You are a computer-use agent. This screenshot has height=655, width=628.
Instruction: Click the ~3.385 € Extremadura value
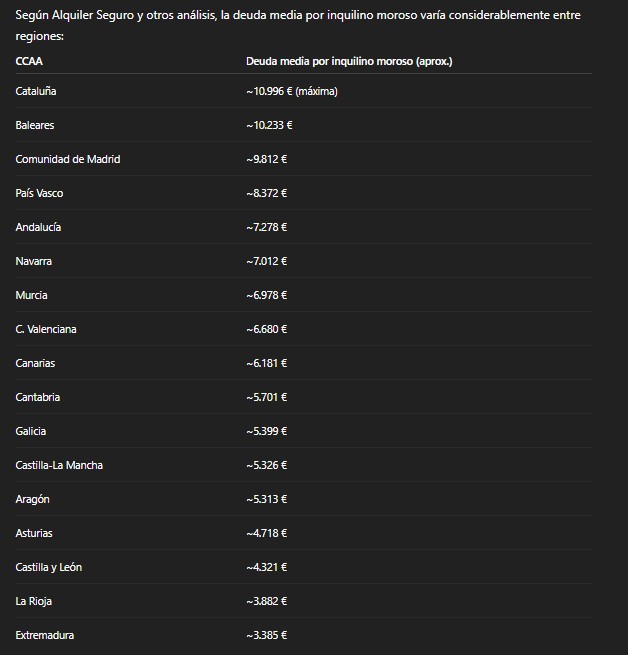click(x=267, y=635)
